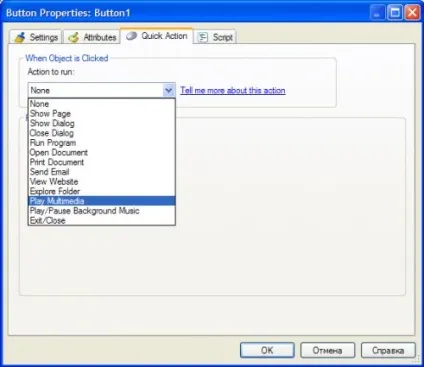This screenshot has width=424, height=367.
Task: Click the Action to run combo box showing None
Action: click(102, 90)
